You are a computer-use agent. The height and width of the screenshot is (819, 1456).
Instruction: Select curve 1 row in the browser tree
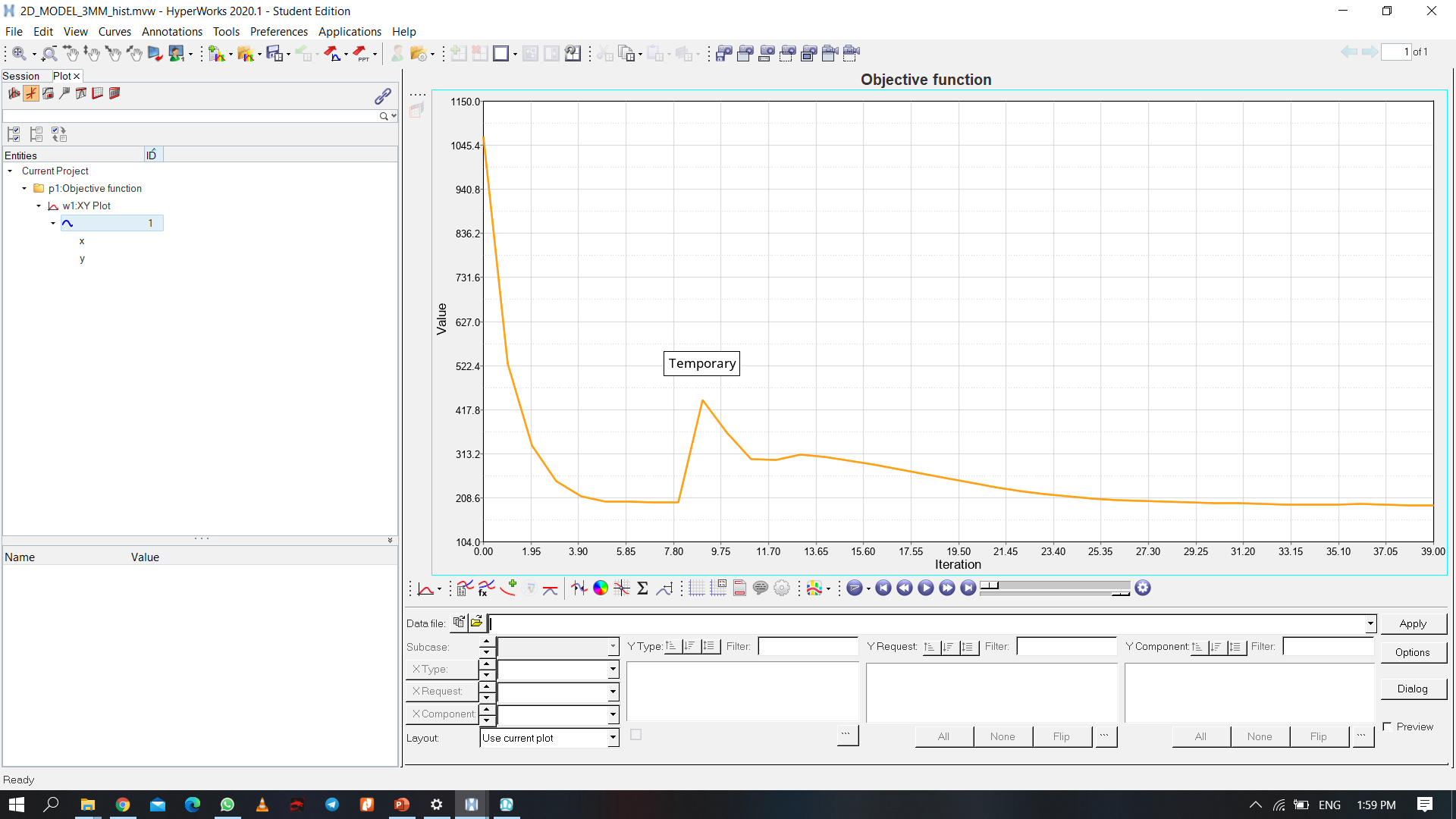click(x=111, y=223)
